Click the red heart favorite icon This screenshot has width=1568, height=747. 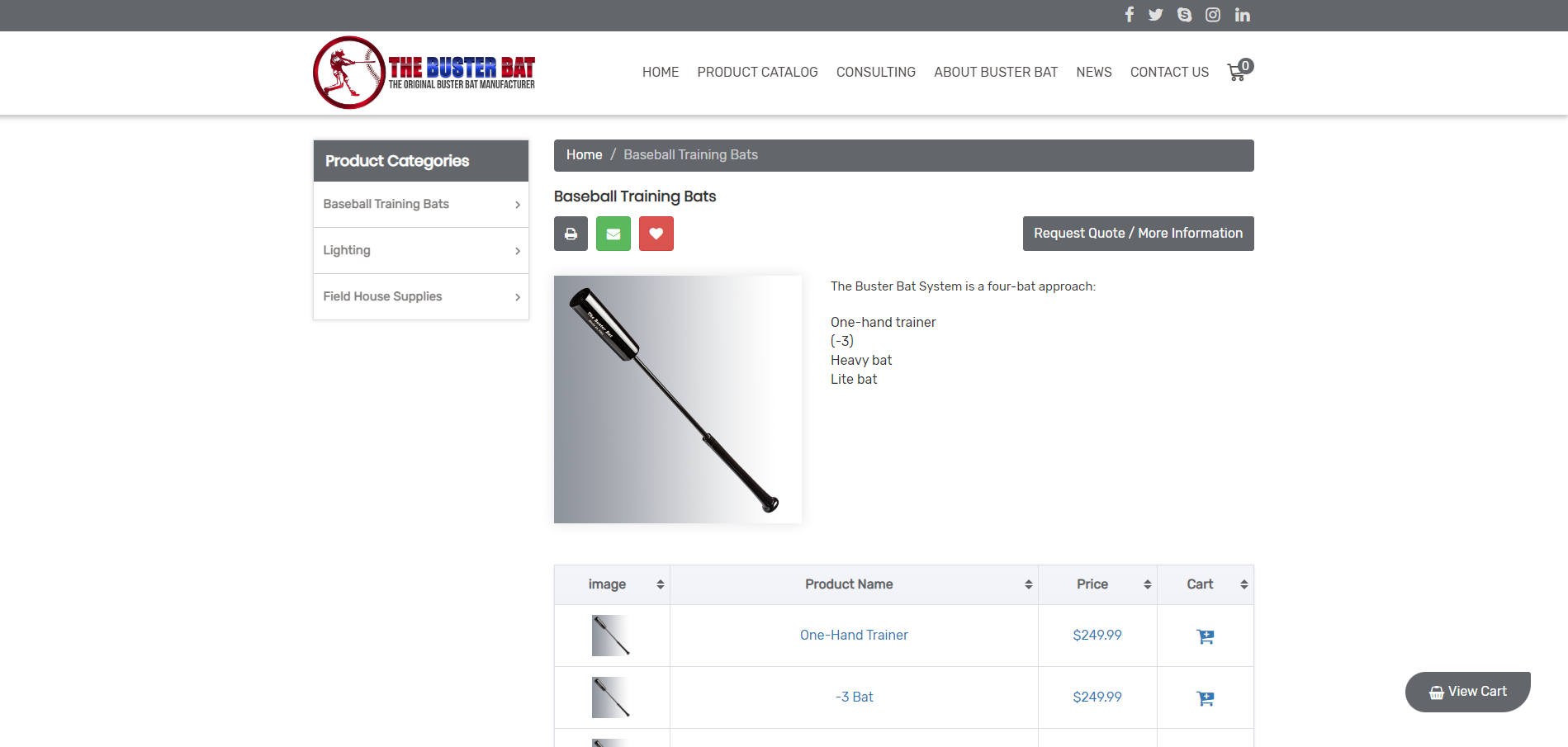[x=656, y=234]
